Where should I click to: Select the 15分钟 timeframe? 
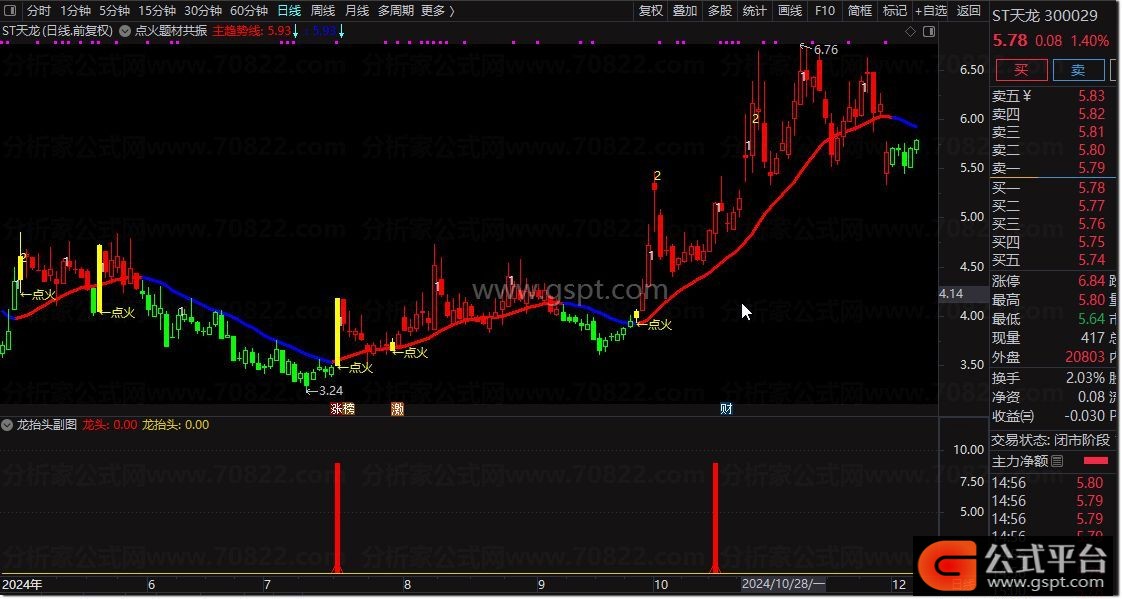click(157, 11)
